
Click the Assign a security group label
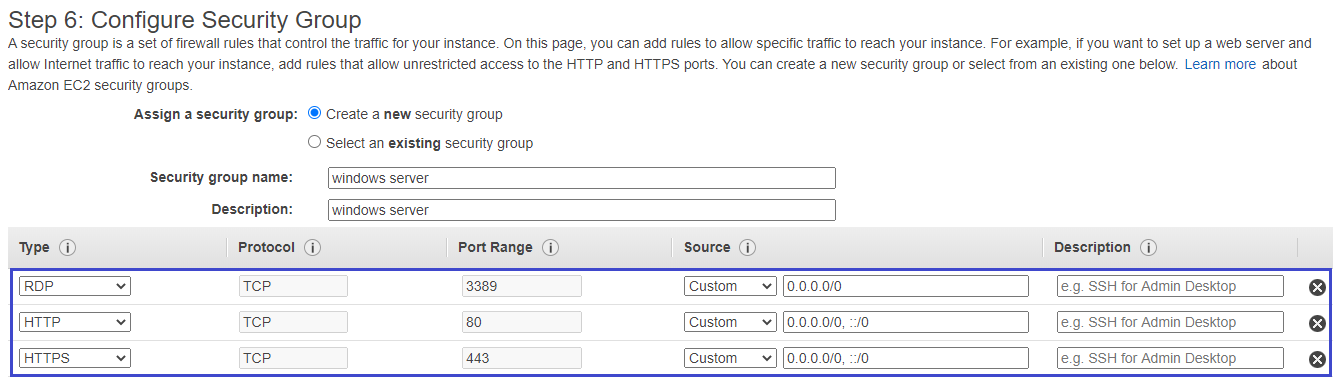click(216, 114)
